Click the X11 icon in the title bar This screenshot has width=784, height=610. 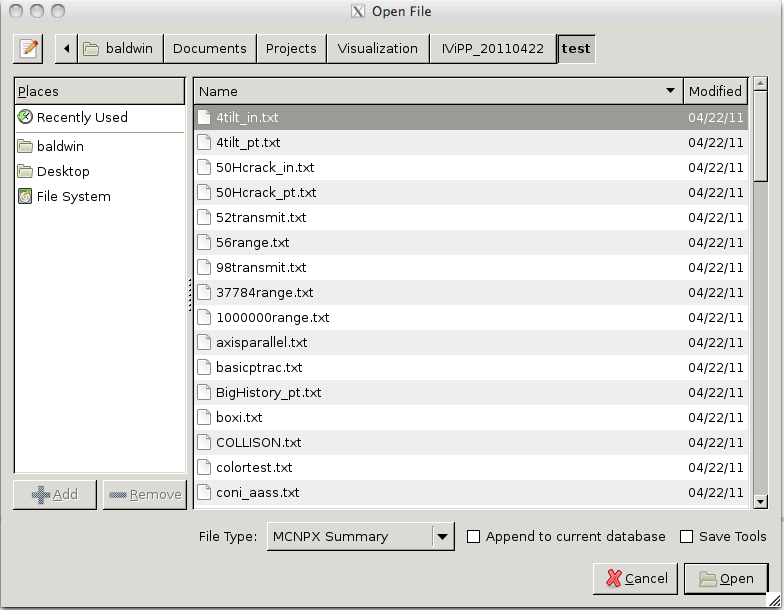pos(358,11)
